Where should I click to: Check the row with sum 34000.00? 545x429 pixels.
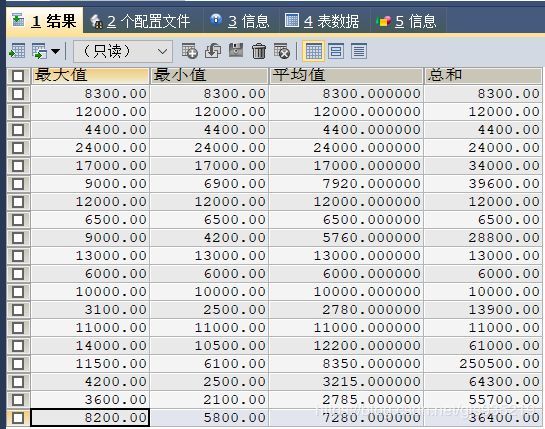pyautogui.click(x=18, y=165)
